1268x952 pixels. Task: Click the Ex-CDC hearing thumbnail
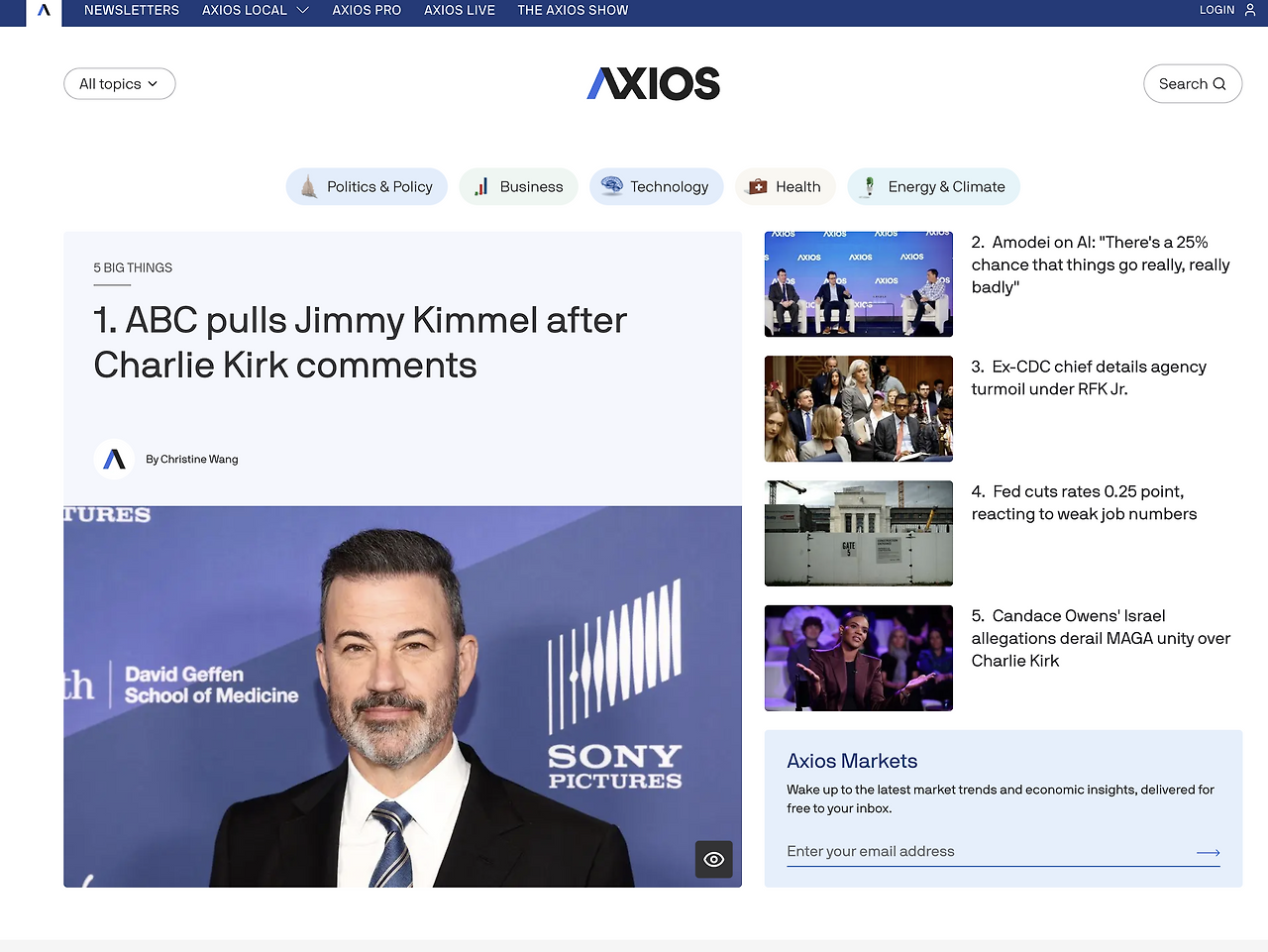pos(859,409)
